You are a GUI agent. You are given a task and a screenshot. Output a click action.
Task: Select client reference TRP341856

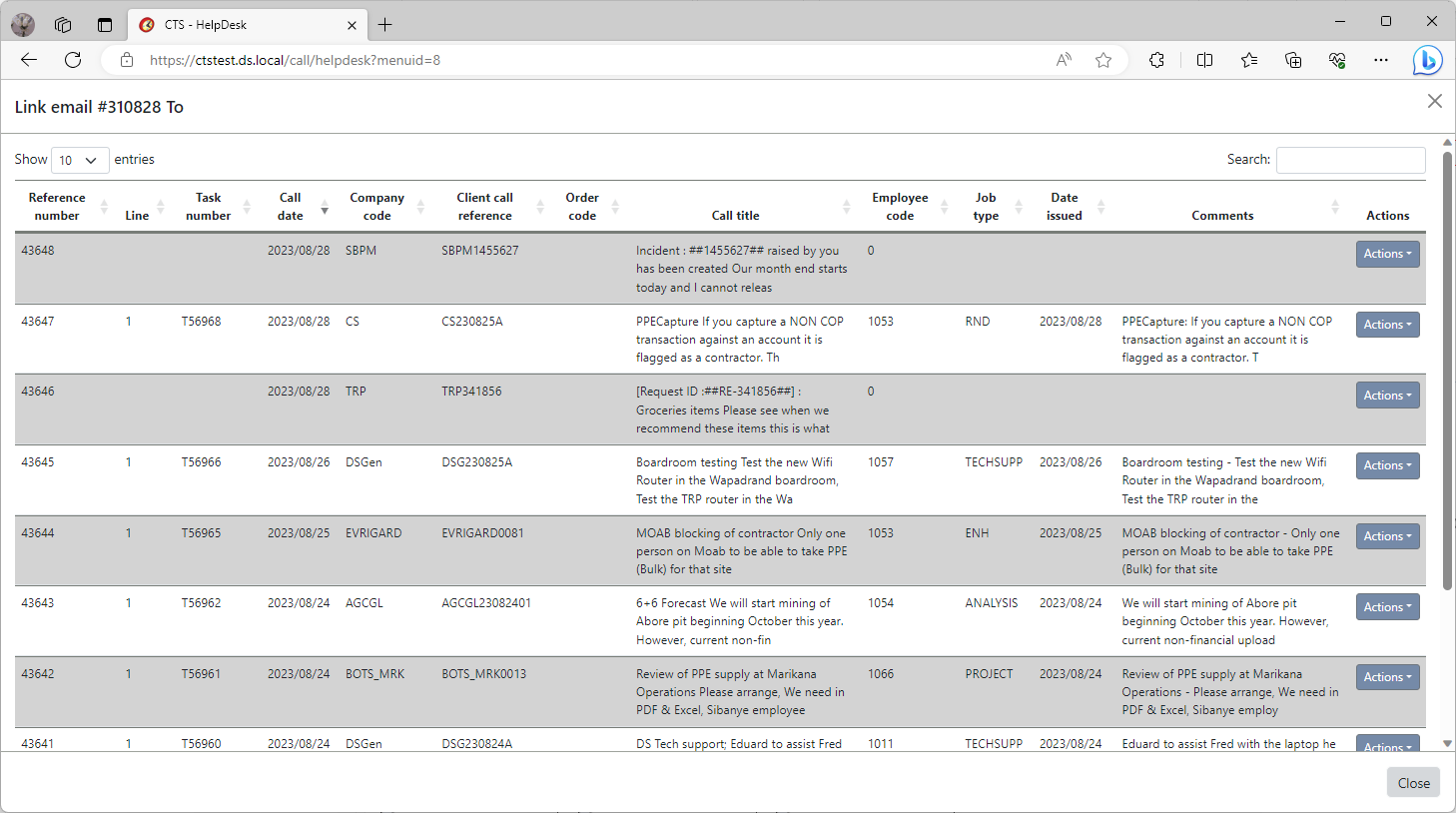471,392
